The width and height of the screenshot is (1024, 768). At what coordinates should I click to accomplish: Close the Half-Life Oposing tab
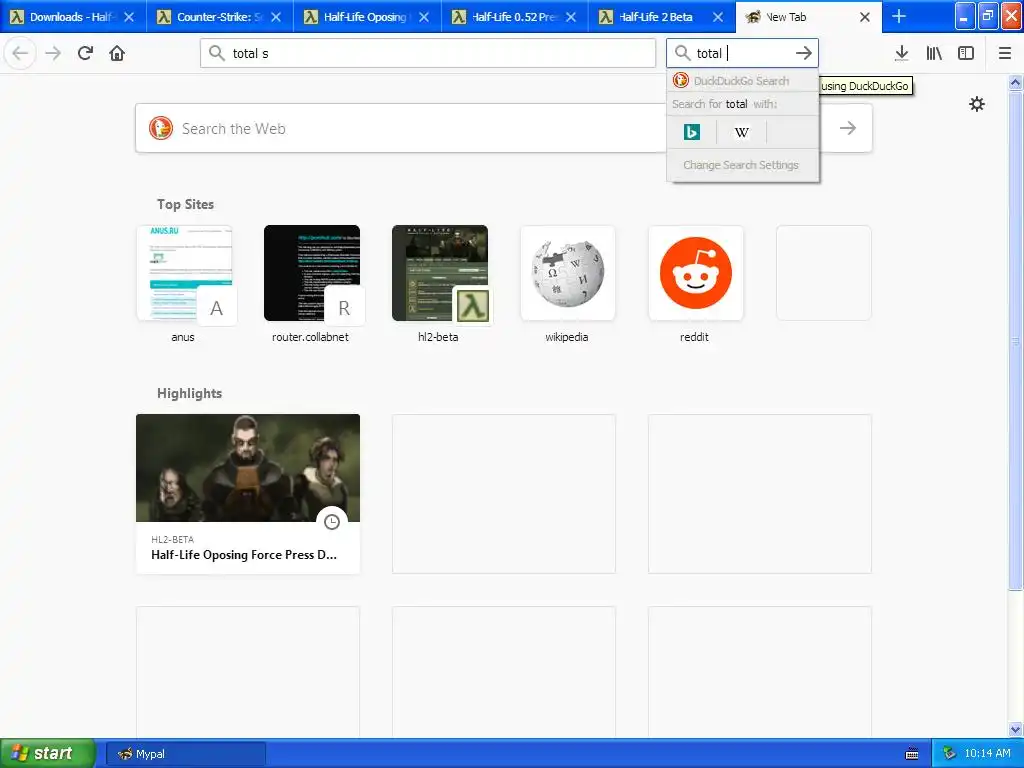tap(424, 17)
